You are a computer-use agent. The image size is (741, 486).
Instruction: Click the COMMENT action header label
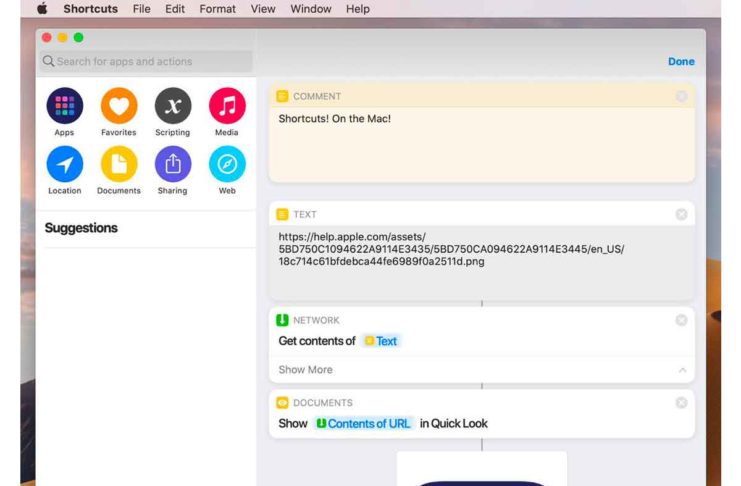coord(317,96)
